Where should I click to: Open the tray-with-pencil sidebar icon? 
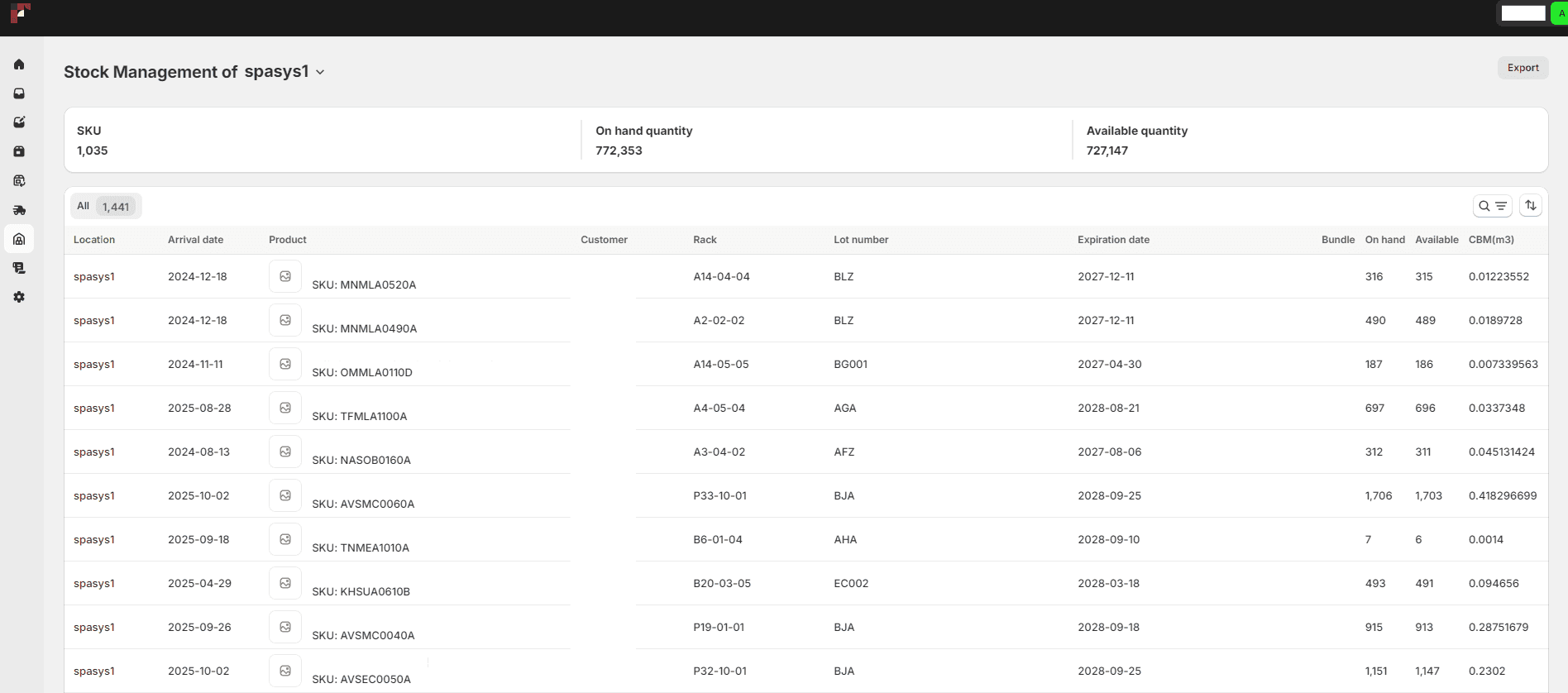click(19, 122)
